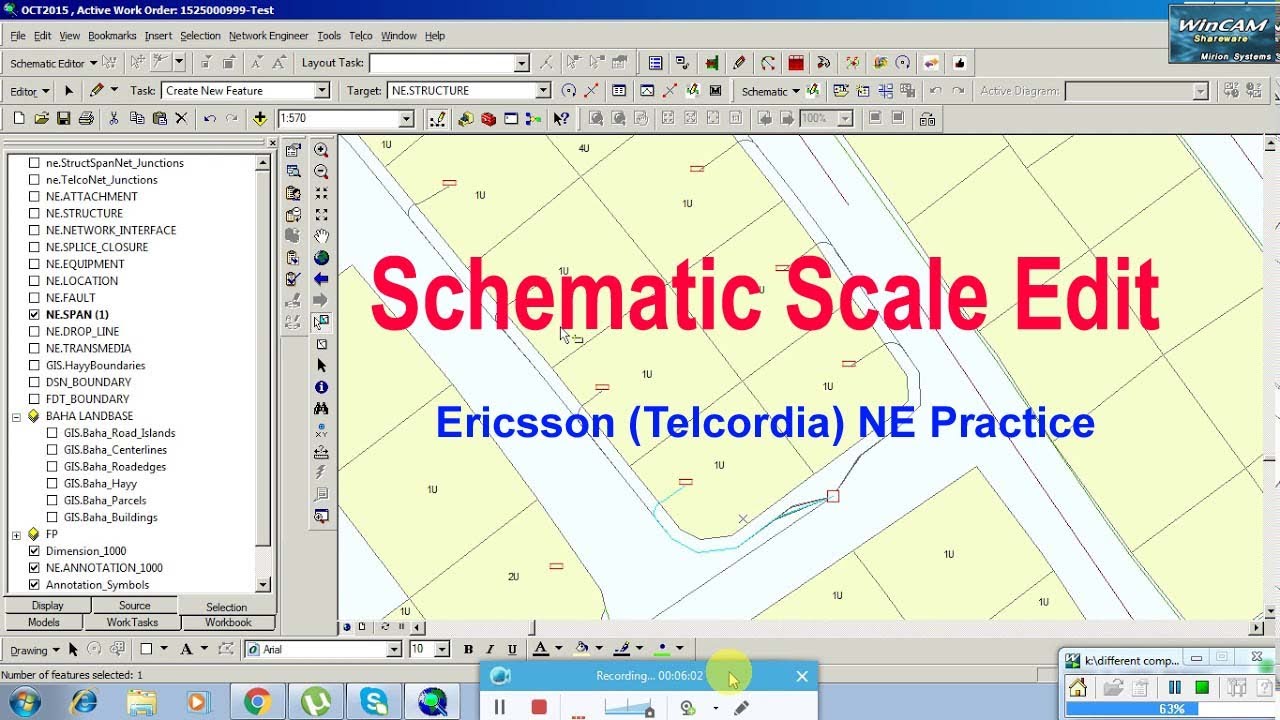Open the Telco menu
The width and height of the screenshot is (1280, 720).
(x=361, y=36)
